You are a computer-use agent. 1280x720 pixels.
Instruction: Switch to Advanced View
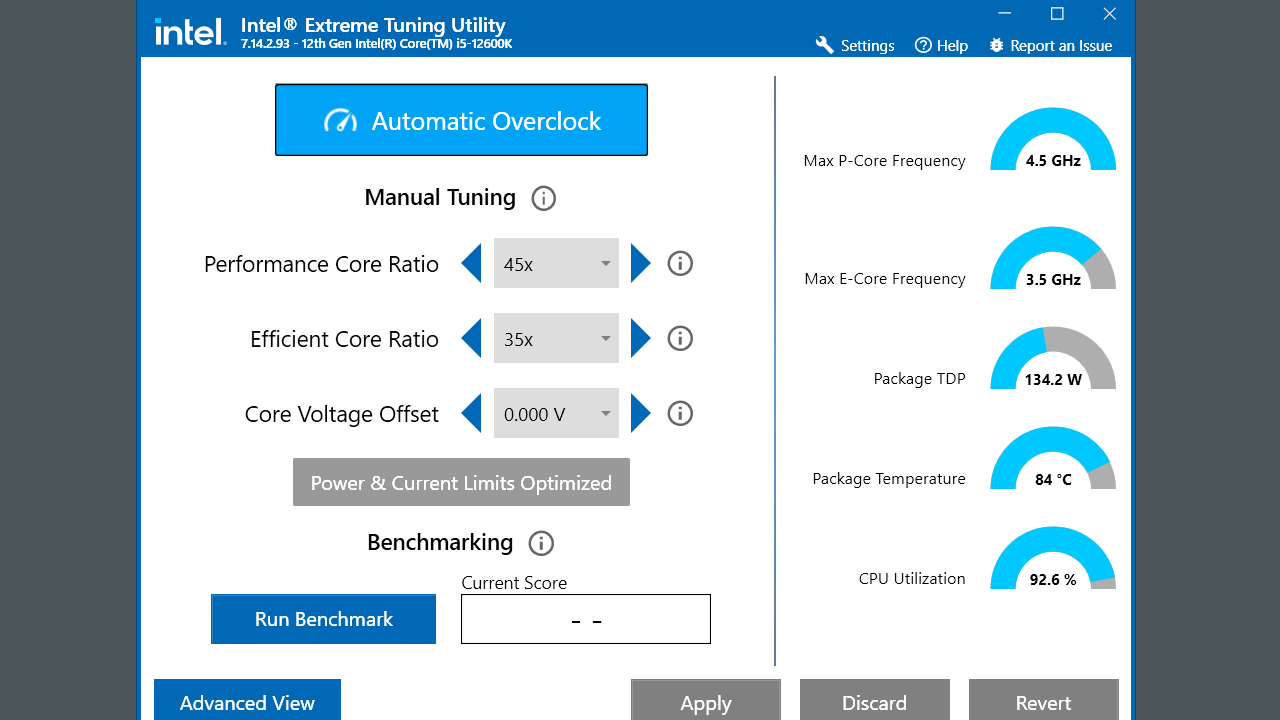(247, 700)
